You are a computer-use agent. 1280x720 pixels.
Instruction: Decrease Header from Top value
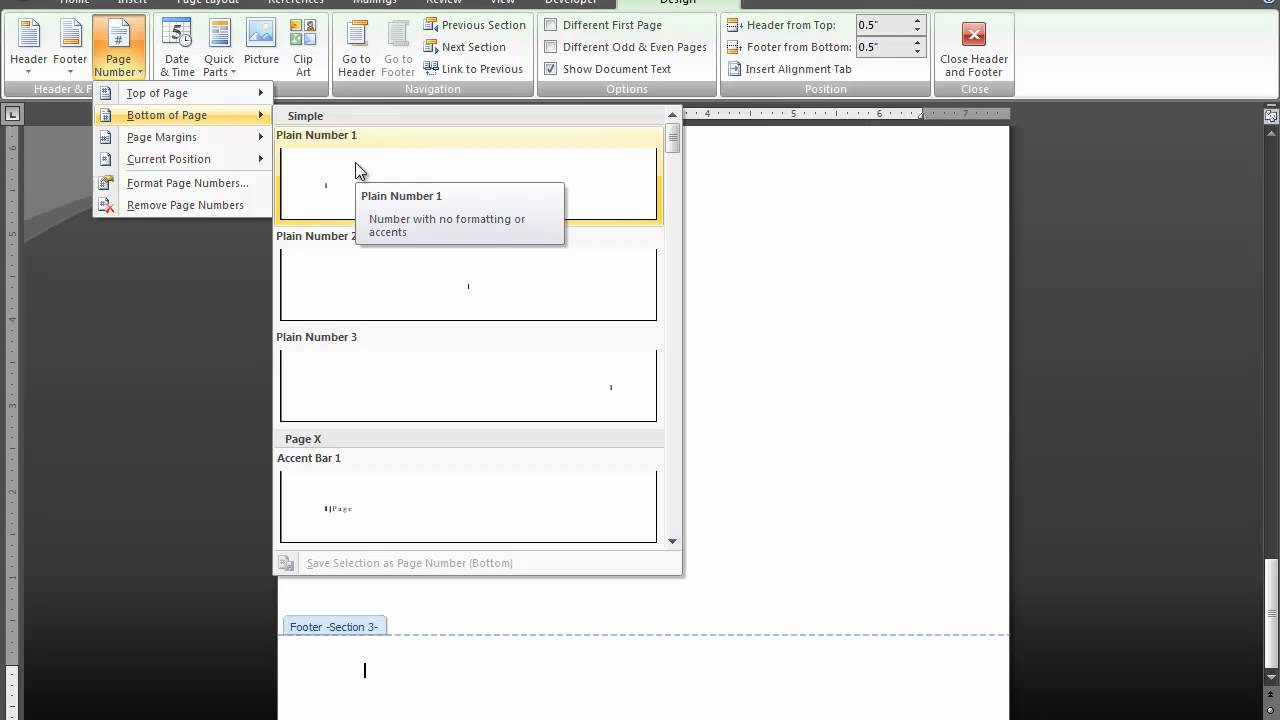[917, 29]
